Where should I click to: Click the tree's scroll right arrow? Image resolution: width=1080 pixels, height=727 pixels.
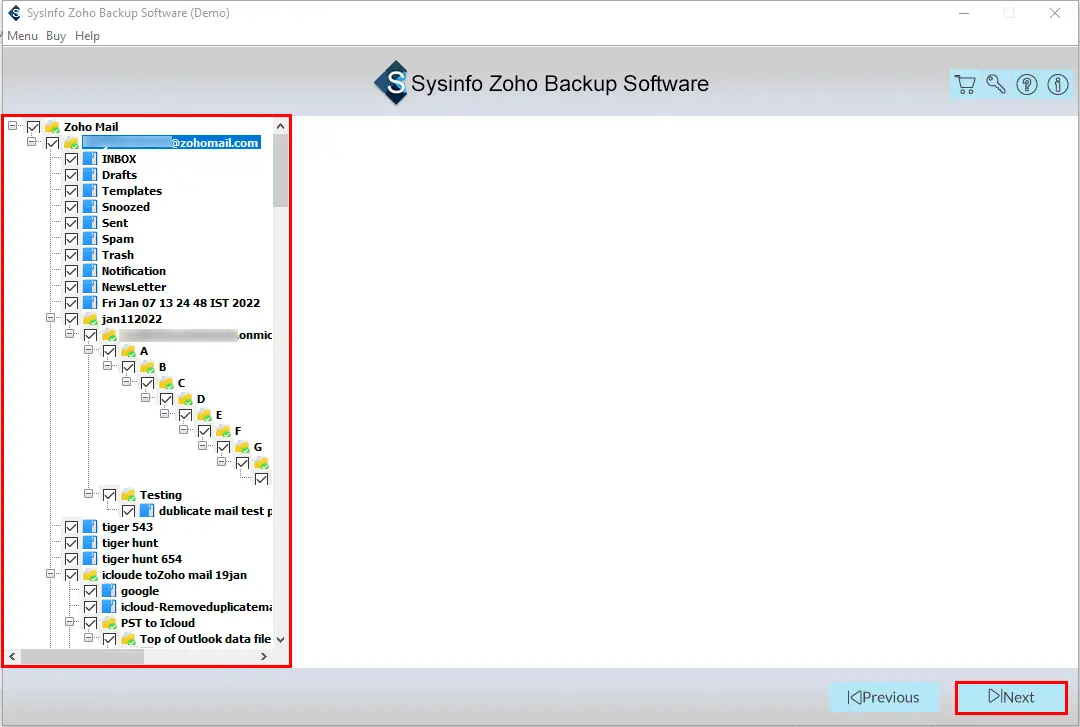[x=264, y=657]
